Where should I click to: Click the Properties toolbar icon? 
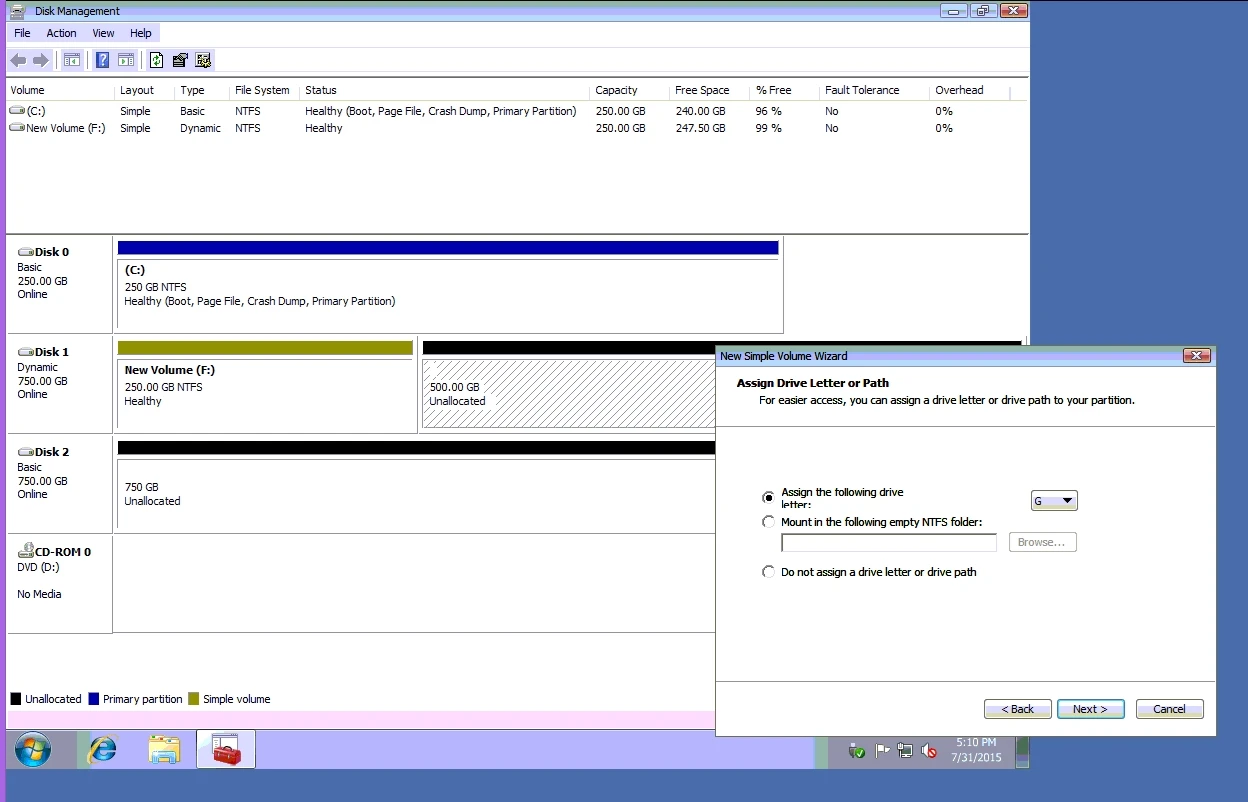coord(180,61)
